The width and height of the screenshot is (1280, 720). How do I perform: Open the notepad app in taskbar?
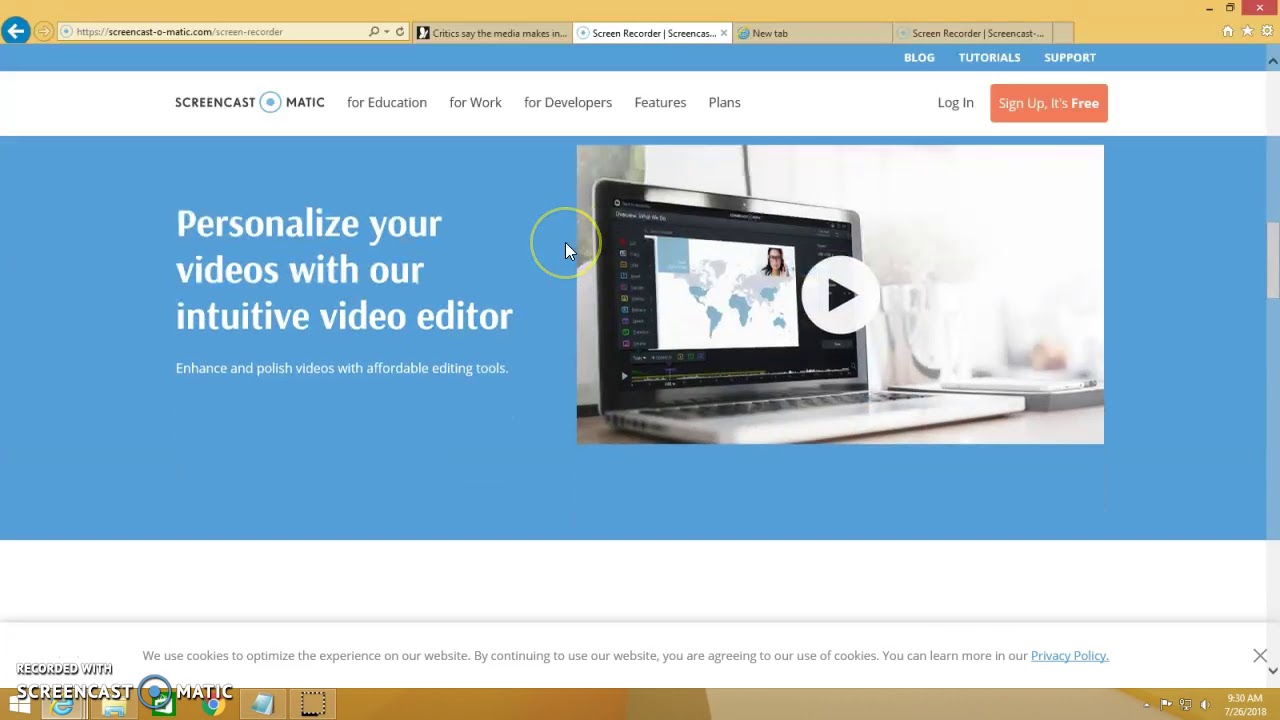pyautogui.click(x=262, y=705)
